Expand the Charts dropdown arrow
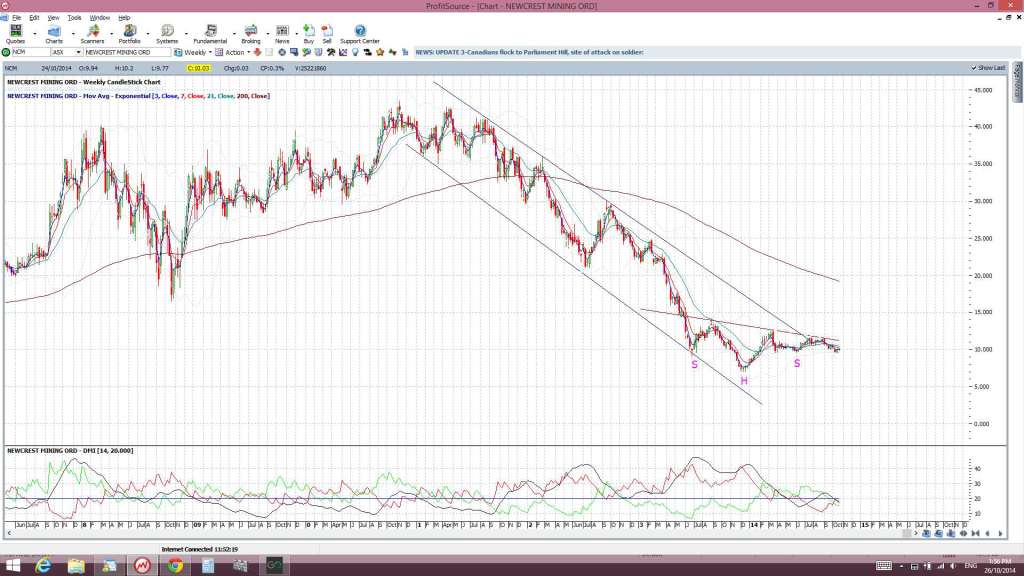This screenshot has height=576, width=1024. click(x=72, y=34)
